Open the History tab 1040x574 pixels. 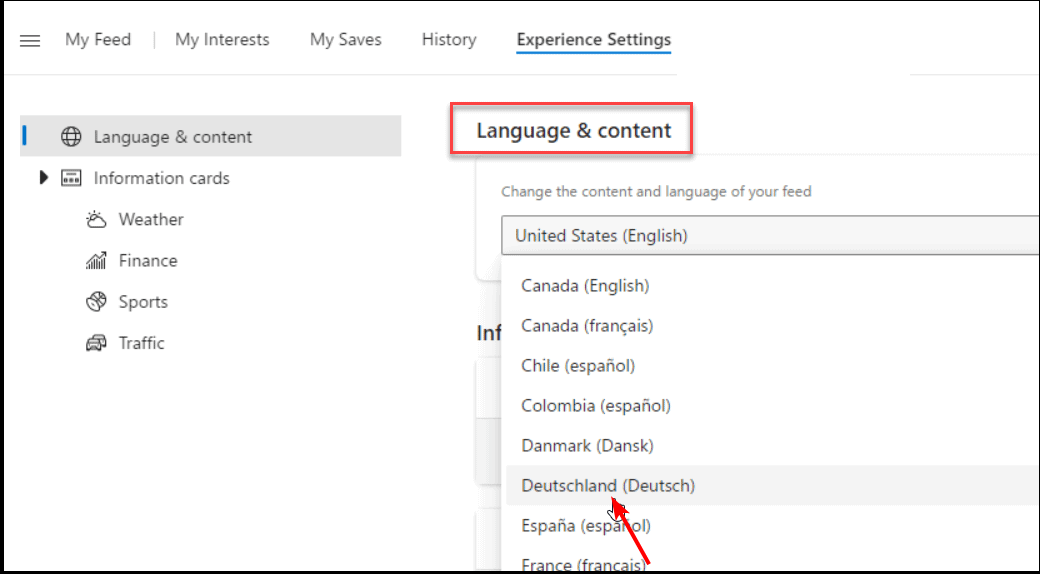[449, 40]
